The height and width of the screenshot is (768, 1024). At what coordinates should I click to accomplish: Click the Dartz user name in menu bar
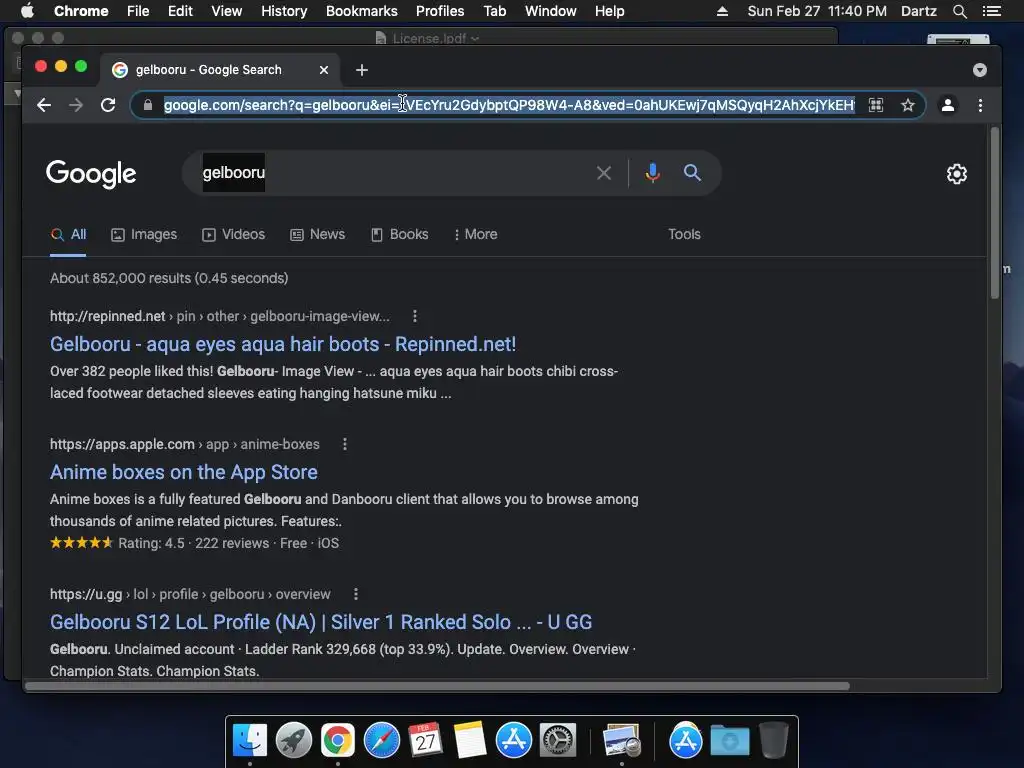(x=918, y=11)
